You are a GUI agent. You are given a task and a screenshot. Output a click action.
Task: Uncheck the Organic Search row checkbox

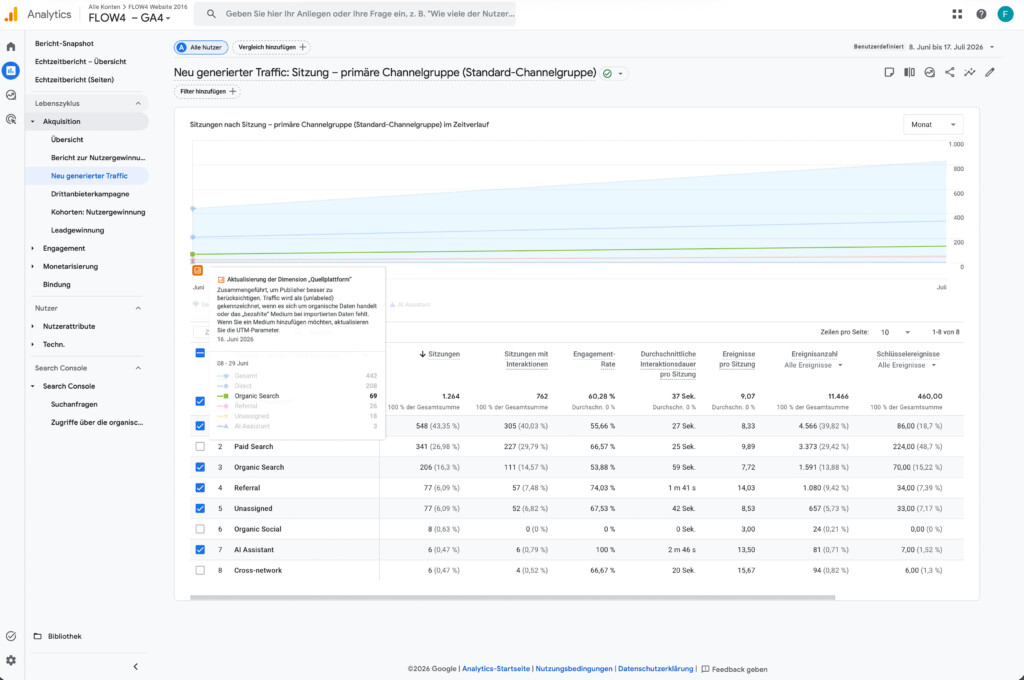pos(200,467)
